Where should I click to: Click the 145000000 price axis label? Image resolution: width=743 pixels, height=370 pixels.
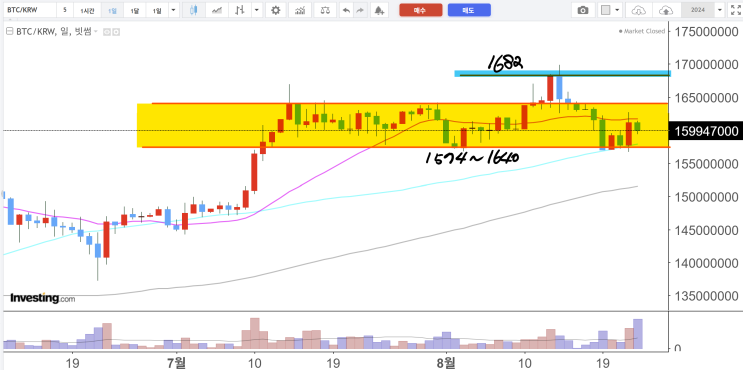[x=707, y=230]
